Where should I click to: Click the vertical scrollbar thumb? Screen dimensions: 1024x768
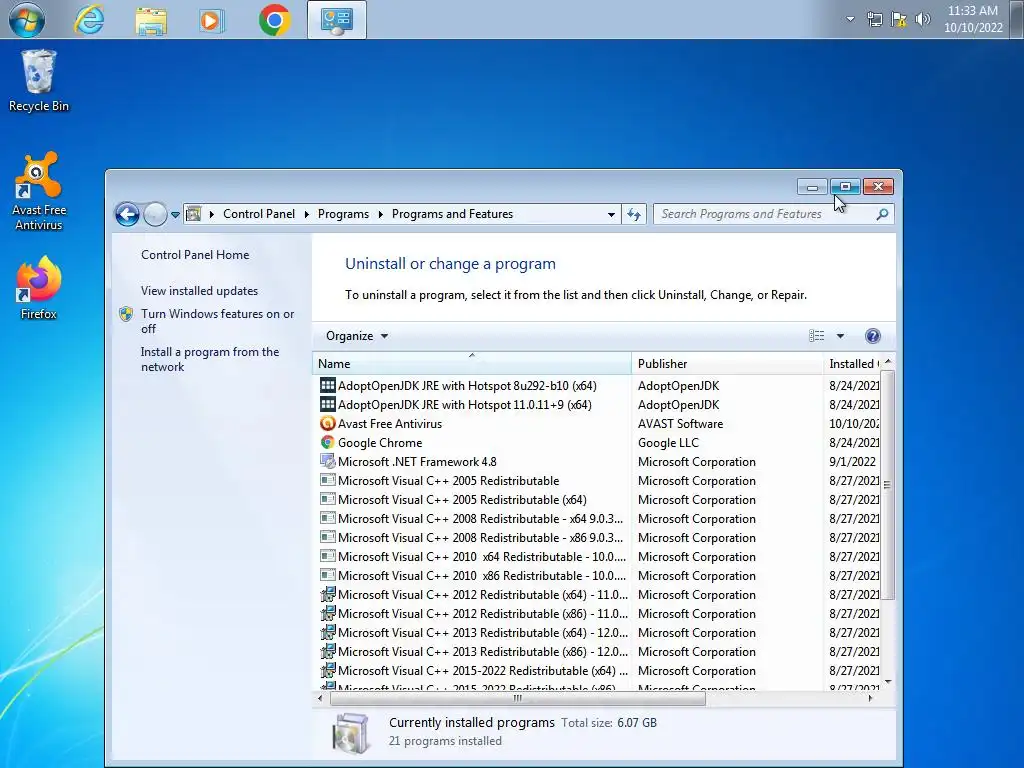pos(888,485)
